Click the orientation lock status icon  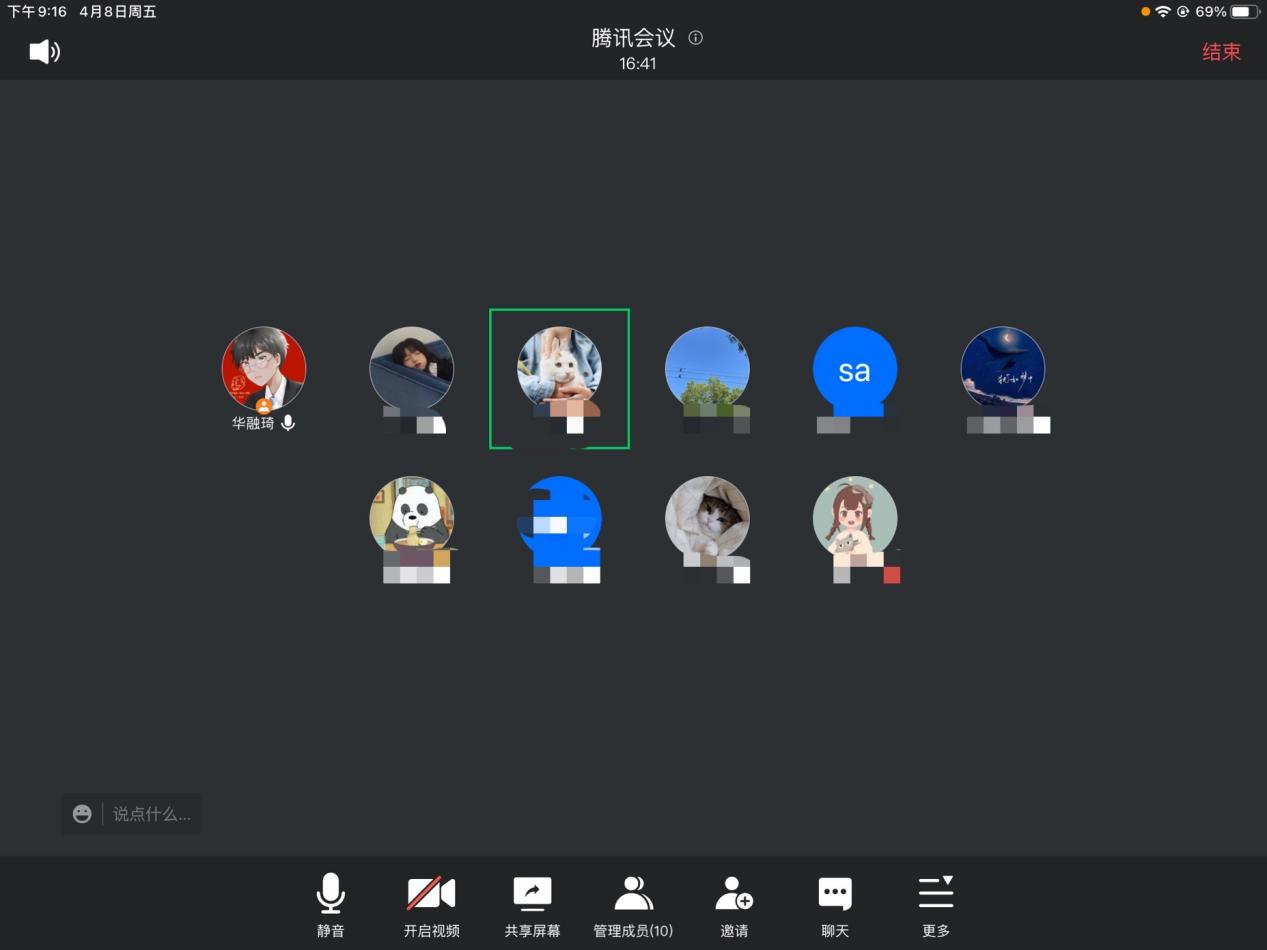[1183, 12]
